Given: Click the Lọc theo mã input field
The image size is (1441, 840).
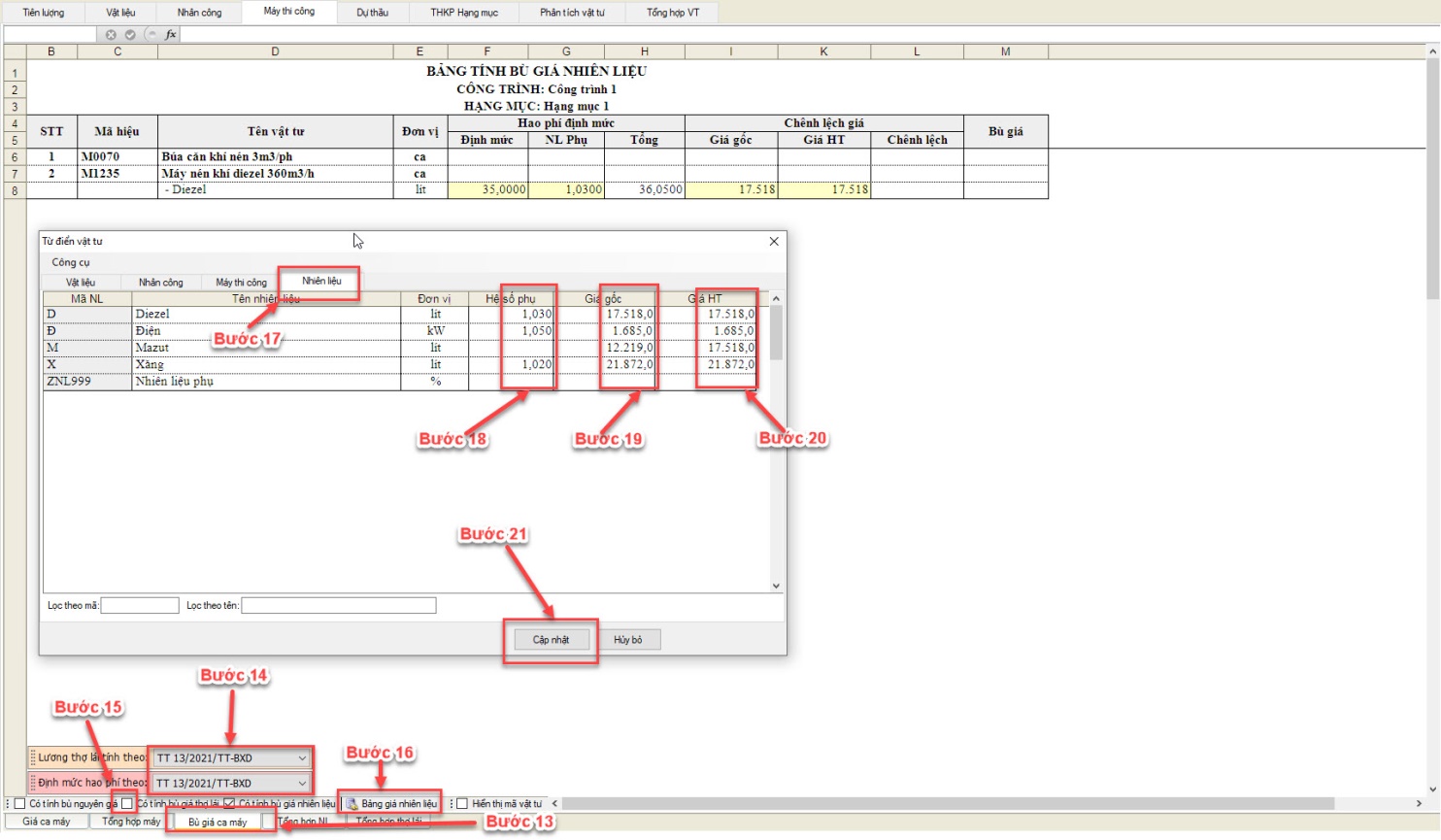Looking at the screenshot, I should [140, 606].
